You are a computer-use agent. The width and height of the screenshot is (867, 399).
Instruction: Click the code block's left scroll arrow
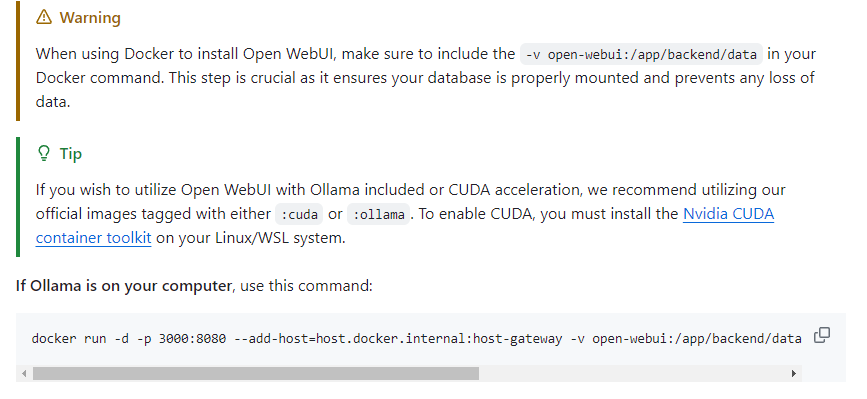click(24, 374)
